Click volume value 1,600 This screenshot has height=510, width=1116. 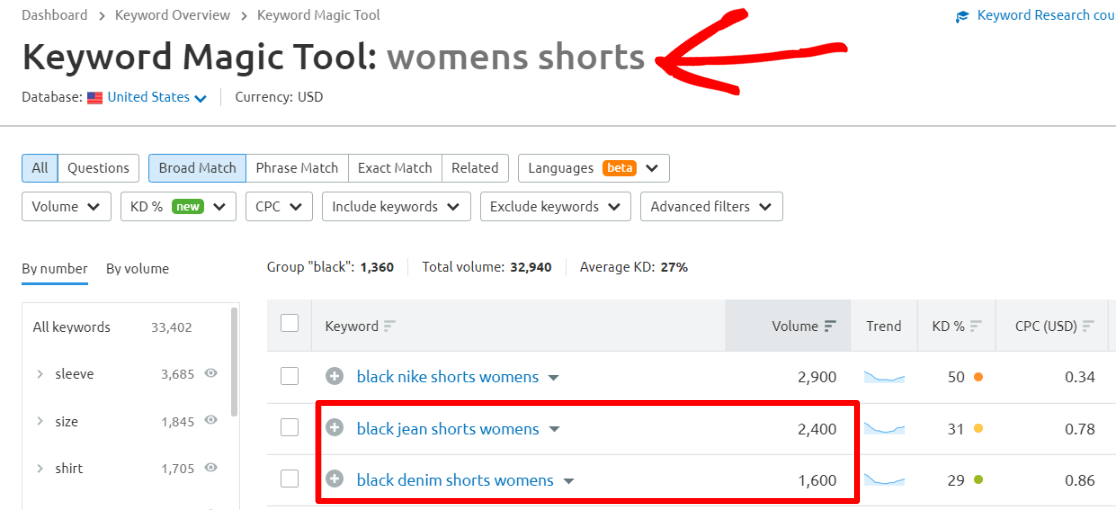pyautogui.click(x=817, y=479)
